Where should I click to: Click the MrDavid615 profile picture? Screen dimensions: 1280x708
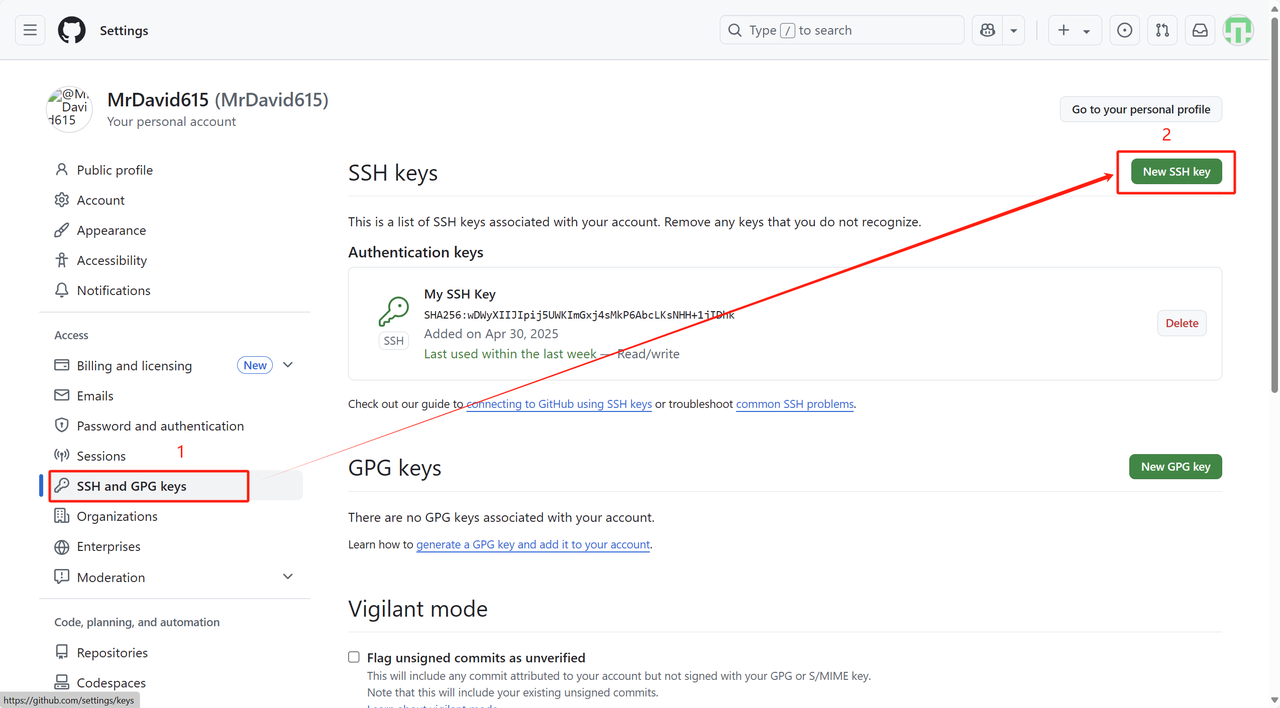point(69,109)
